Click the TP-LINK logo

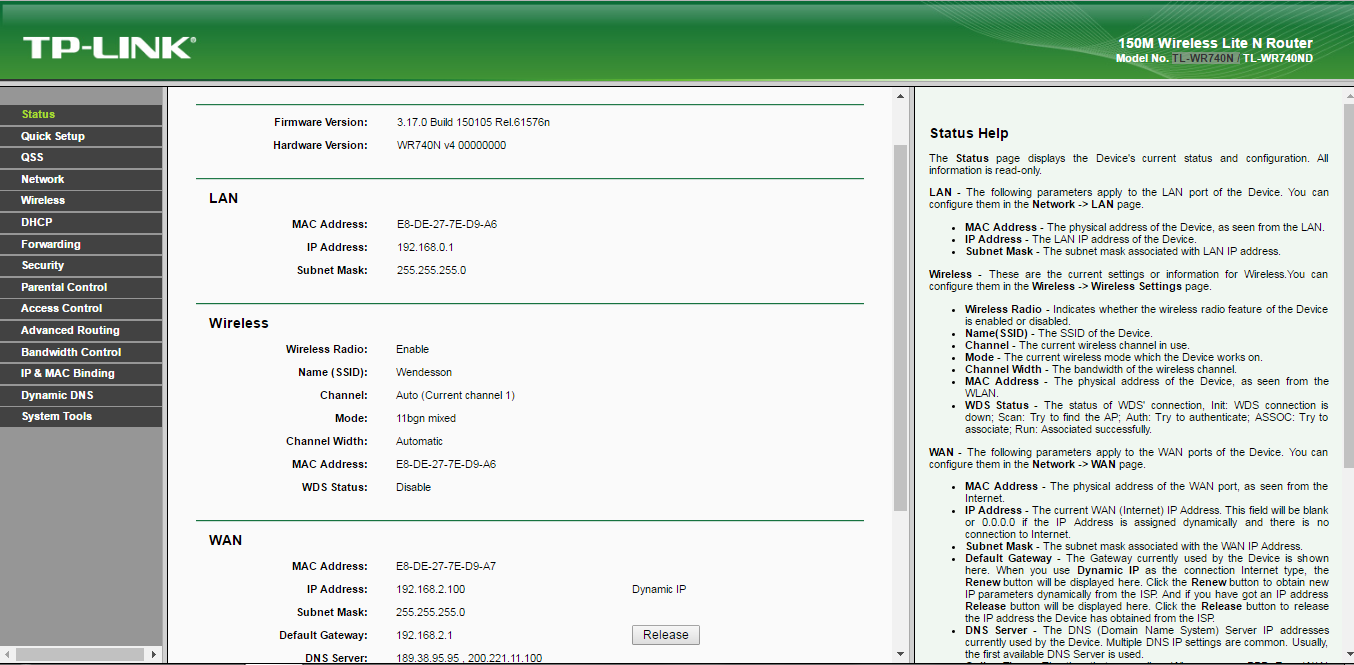pyautogui.click(x=109, y=47)
